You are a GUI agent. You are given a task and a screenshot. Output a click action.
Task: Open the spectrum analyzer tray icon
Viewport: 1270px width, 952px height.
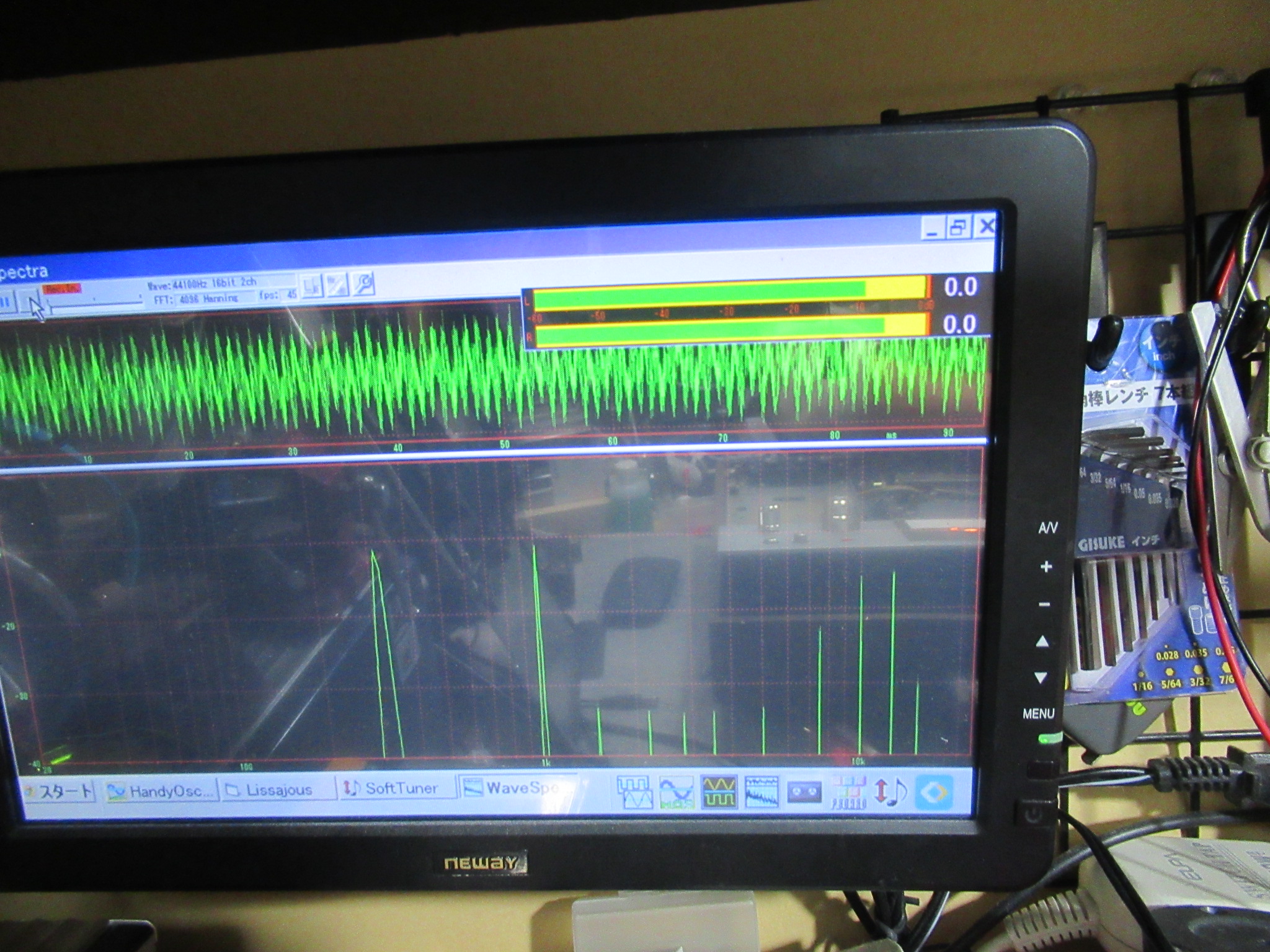pyautogui.click(x=761, y=793)
